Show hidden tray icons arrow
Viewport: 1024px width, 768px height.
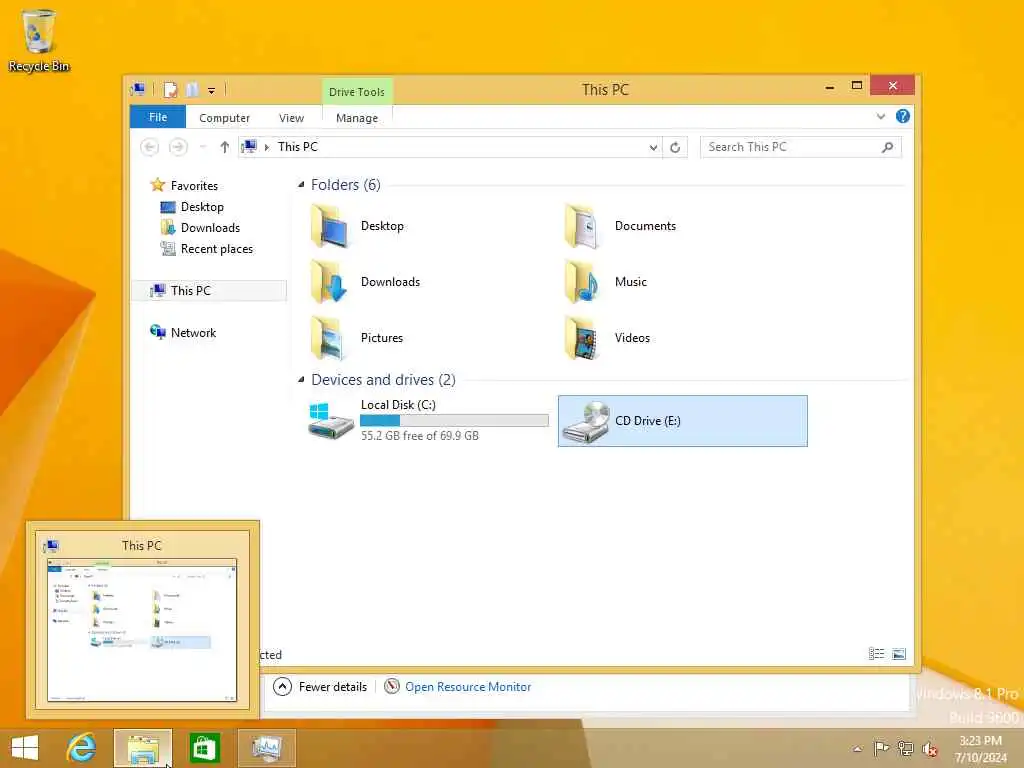[x=857, y=749]
